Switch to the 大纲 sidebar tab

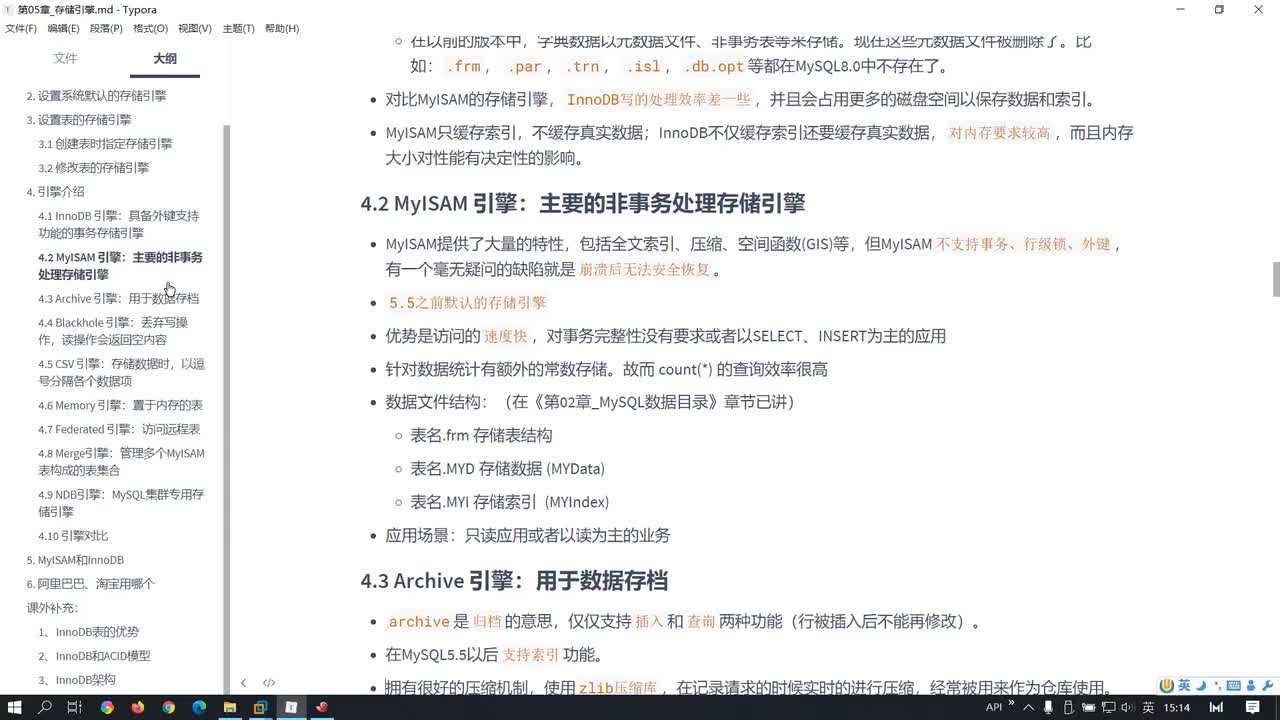coord(165,59)
